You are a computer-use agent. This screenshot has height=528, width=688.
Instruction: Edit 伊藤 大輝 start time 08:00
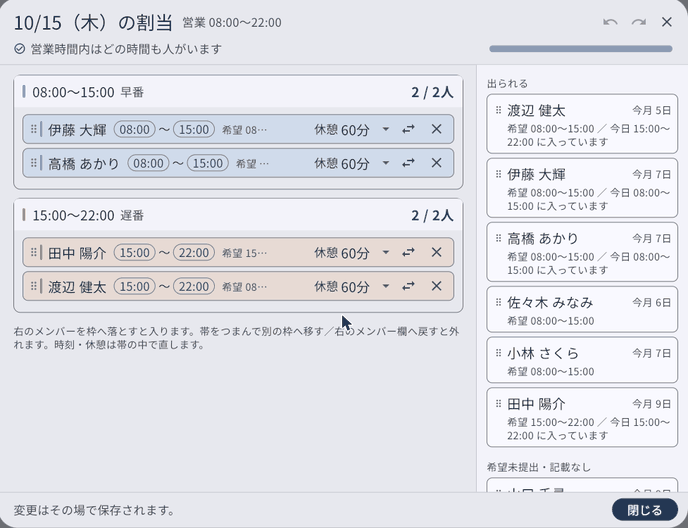135,129
